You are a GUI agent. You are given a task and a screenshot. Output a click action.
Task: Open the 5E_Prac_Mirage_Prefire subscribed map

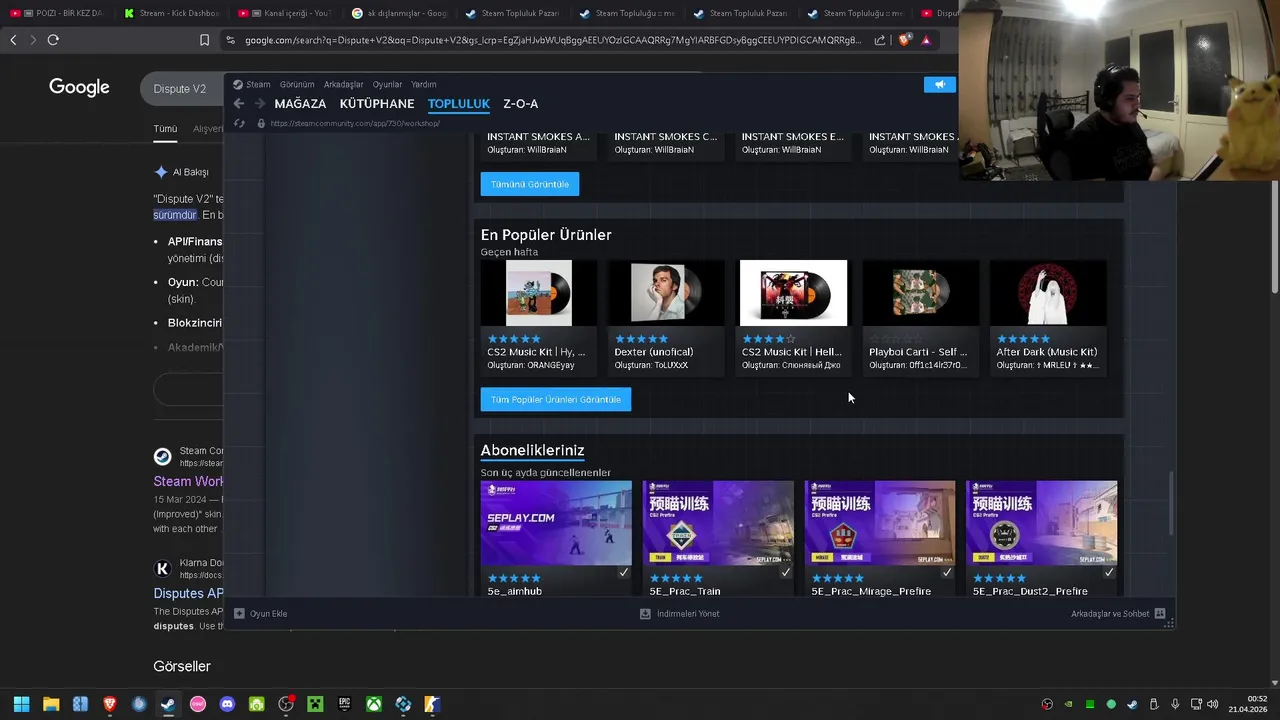click(x=880, y=523)
